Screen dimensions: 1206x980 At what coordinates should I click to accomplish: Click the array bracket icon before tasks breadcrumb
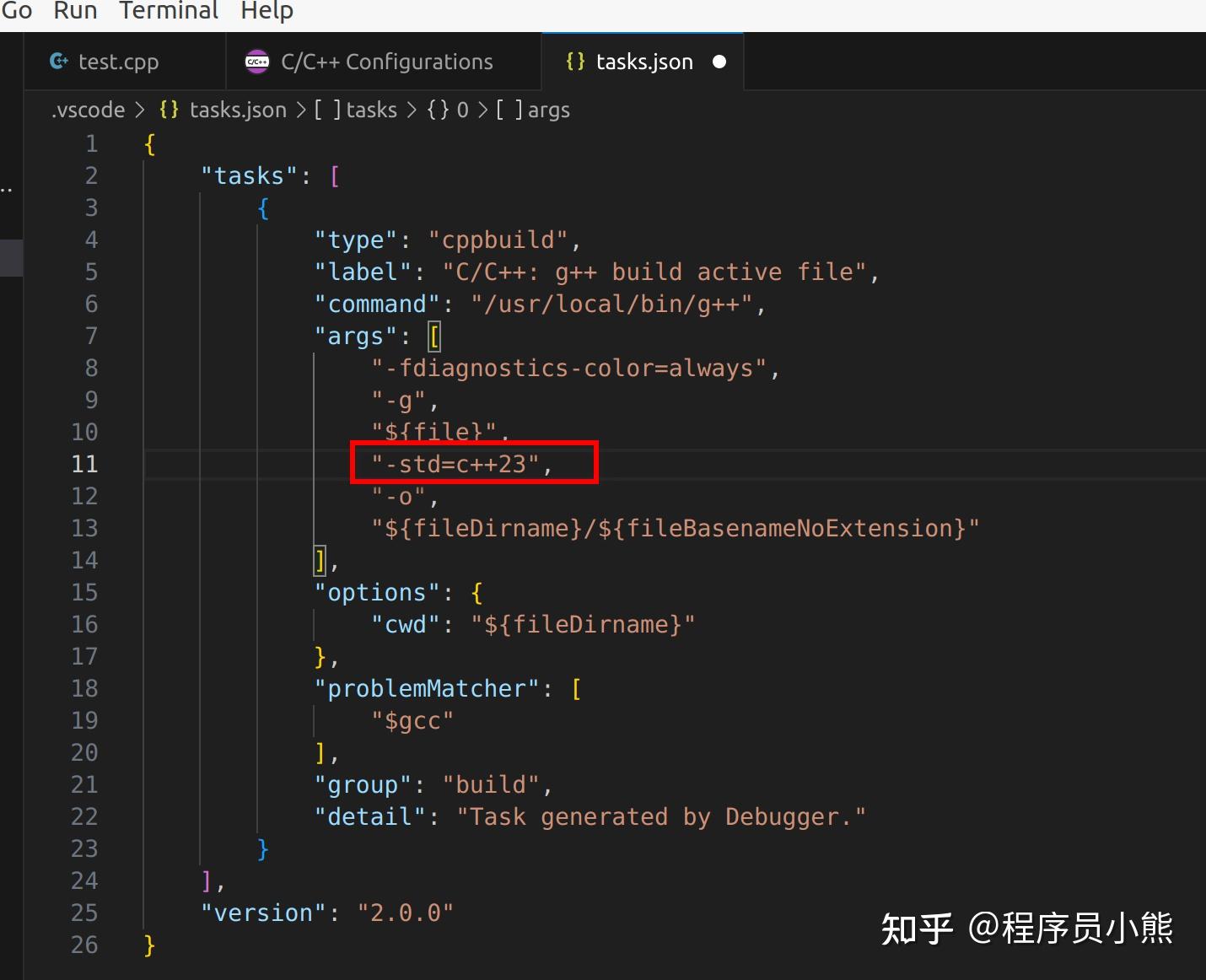(327, 110)
